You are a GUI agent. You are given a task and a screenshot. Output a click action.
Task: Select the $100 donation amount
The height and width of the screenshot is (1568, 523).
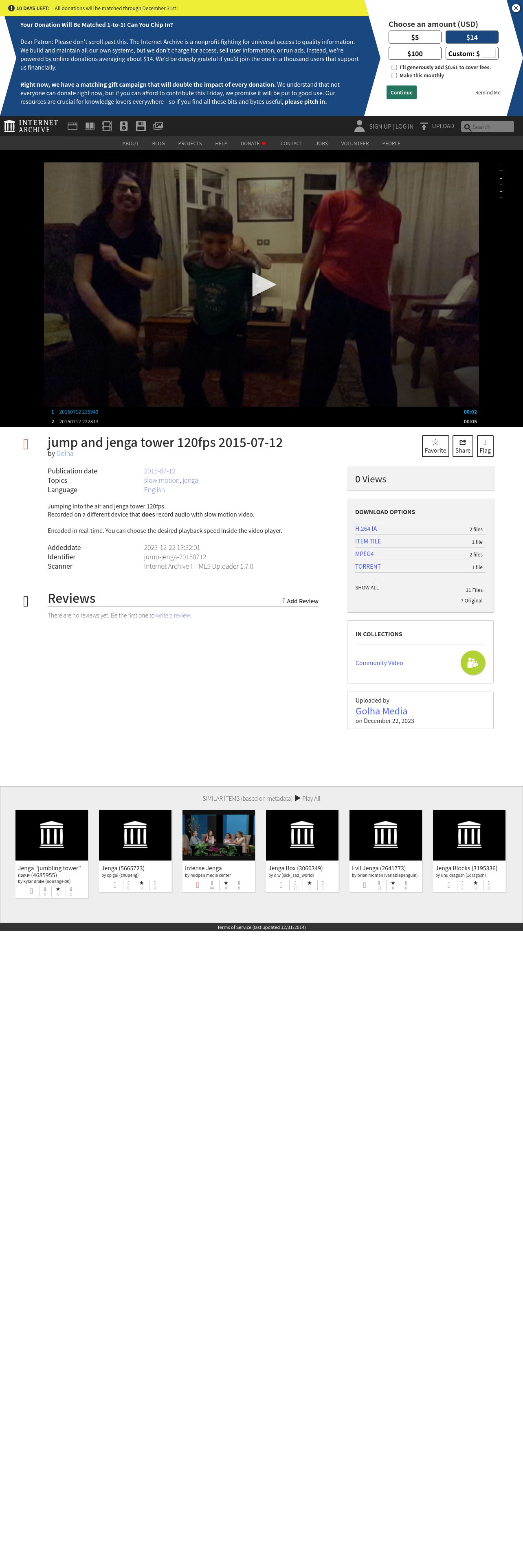coord(415,54)
